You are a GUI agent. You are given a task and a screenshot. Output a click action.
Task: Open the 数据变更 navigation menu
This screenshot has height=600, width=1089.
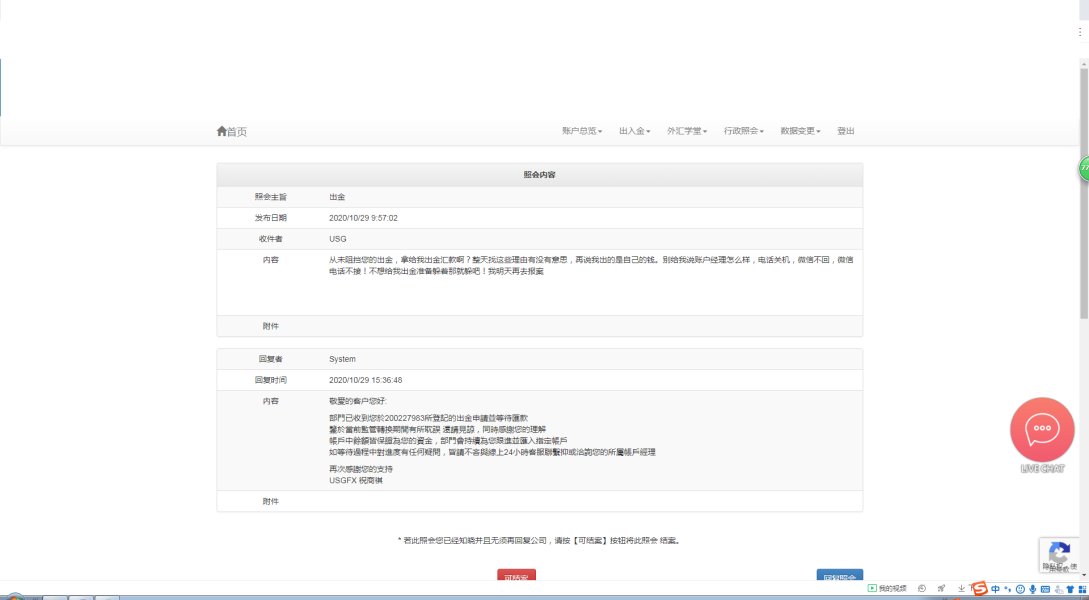(x=800, y=131)
